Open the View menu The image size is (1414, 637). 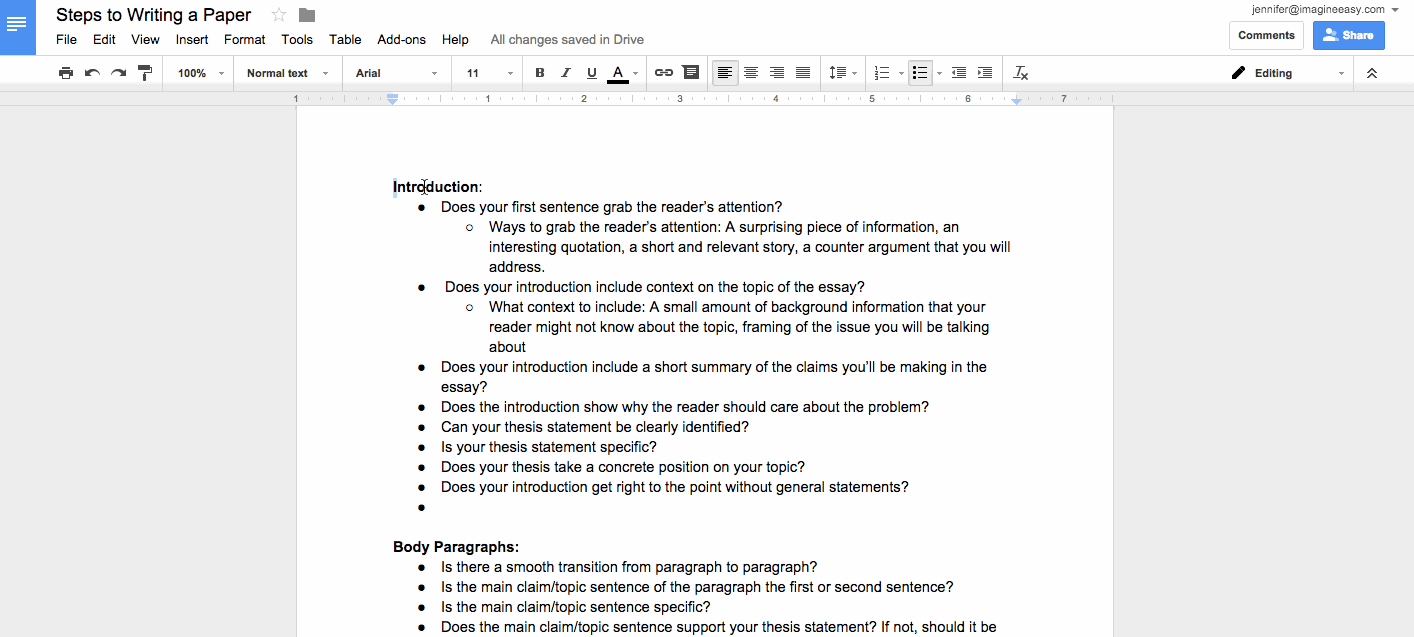click(145, 40)
